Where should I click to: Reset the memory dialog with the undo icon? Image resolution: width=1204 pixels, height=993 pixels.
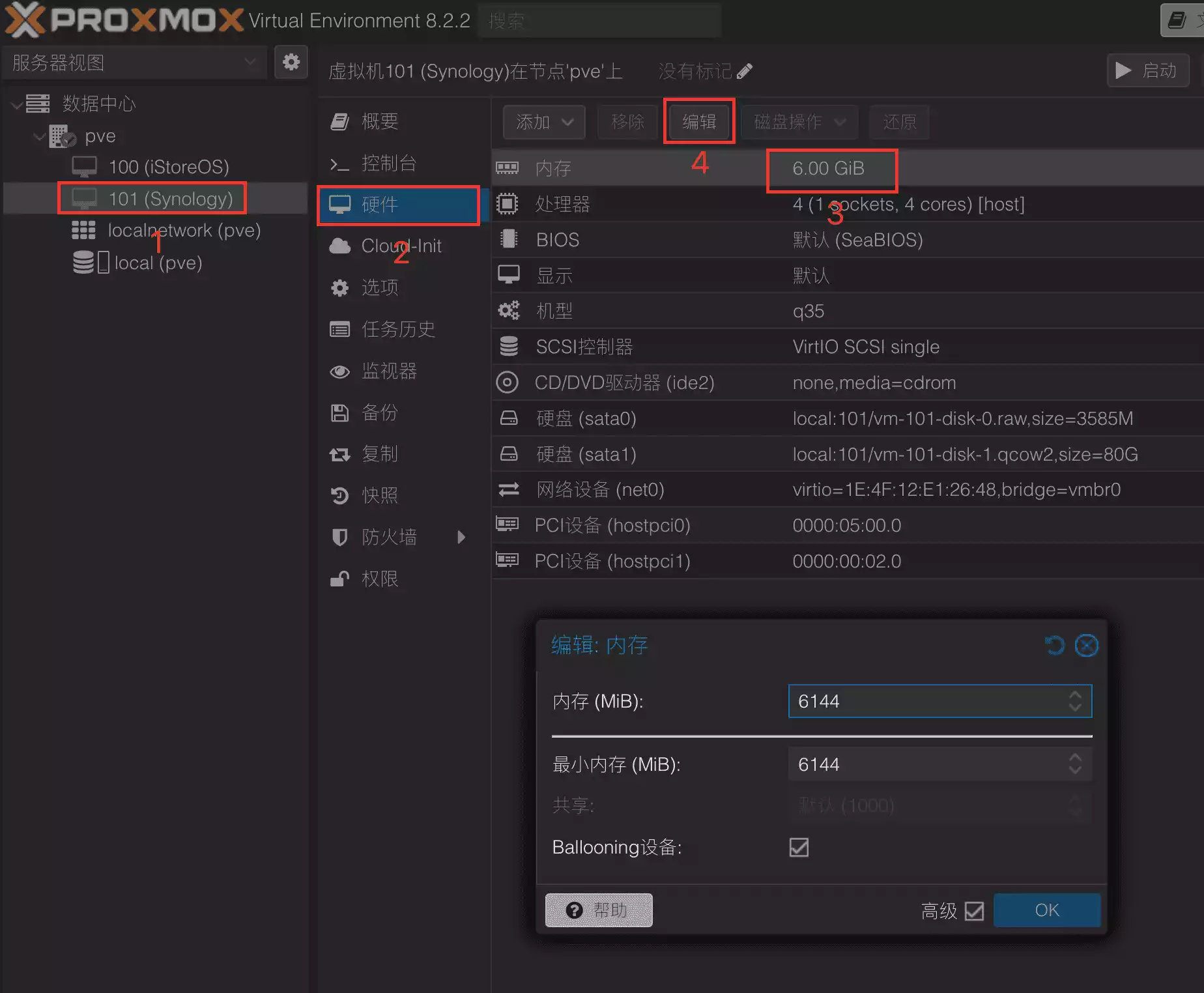[1054, 645]
